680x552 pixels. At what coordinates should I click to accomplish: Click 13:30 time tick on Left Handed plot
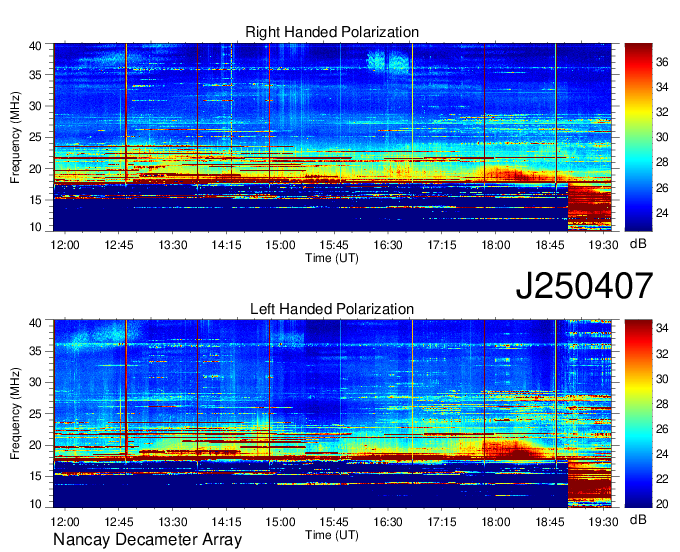[173, 522]
